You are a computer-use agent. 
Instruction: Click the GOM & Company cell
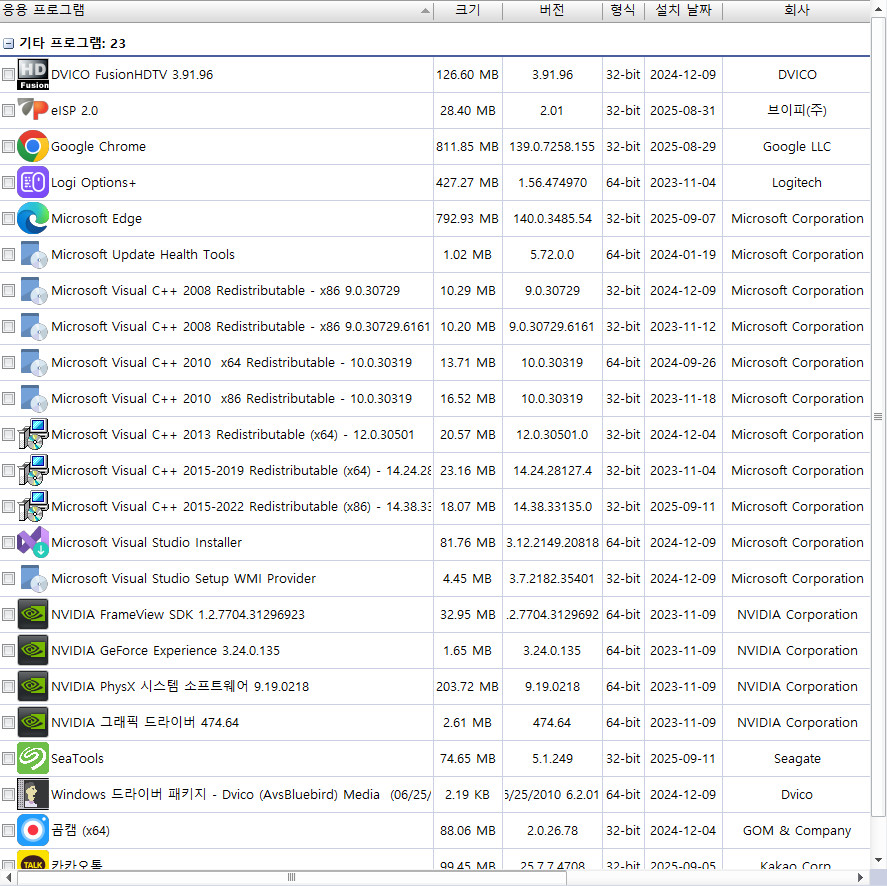(796, 831)
